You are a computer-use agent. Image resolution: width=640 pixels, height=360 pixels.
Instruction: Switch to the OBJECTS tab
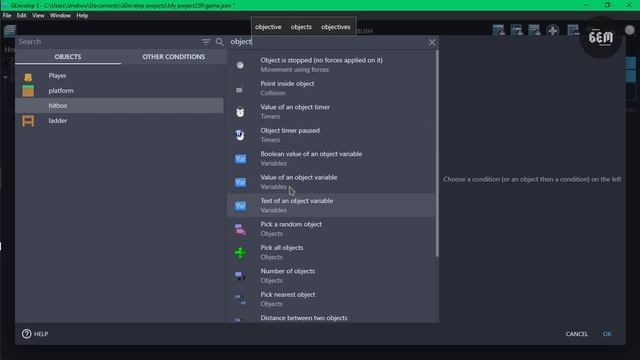68,57
